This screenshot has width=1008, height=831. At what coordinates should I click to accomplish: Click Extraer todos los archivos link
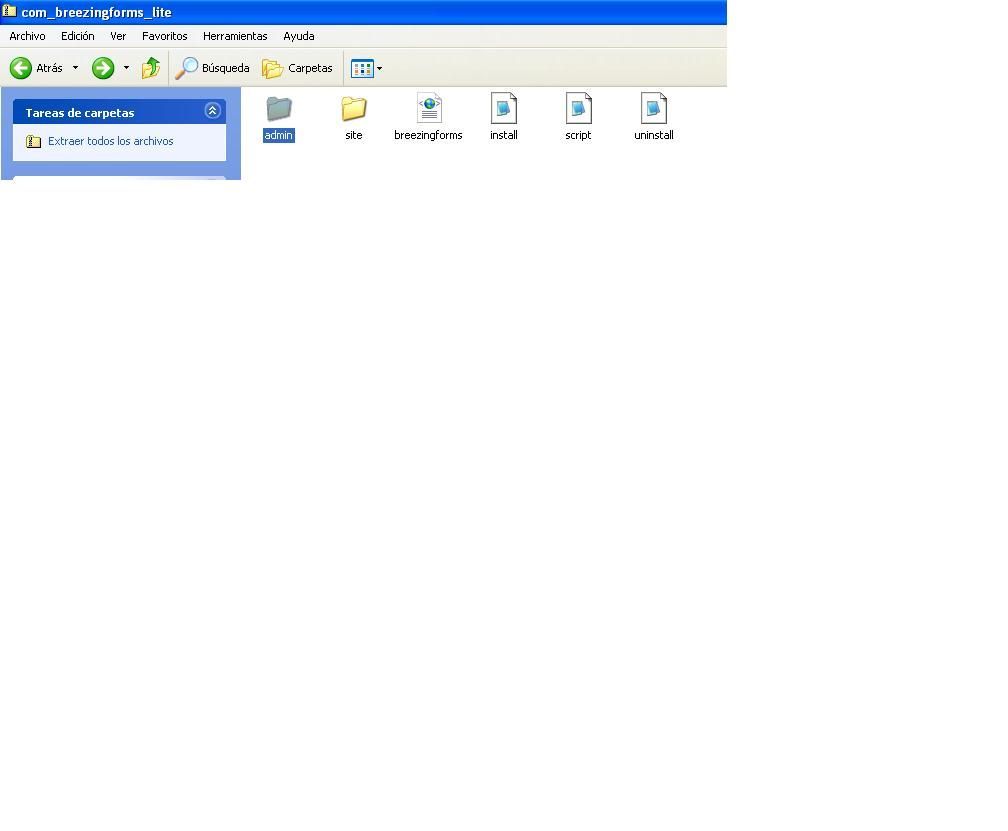111,141
